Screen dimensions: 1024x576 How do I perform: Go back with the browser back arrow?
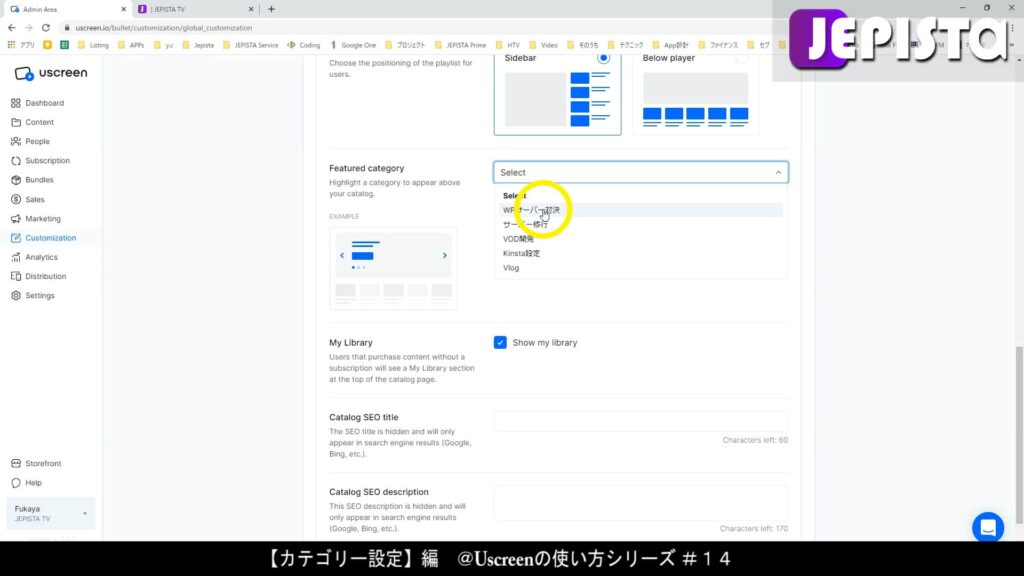12,28
